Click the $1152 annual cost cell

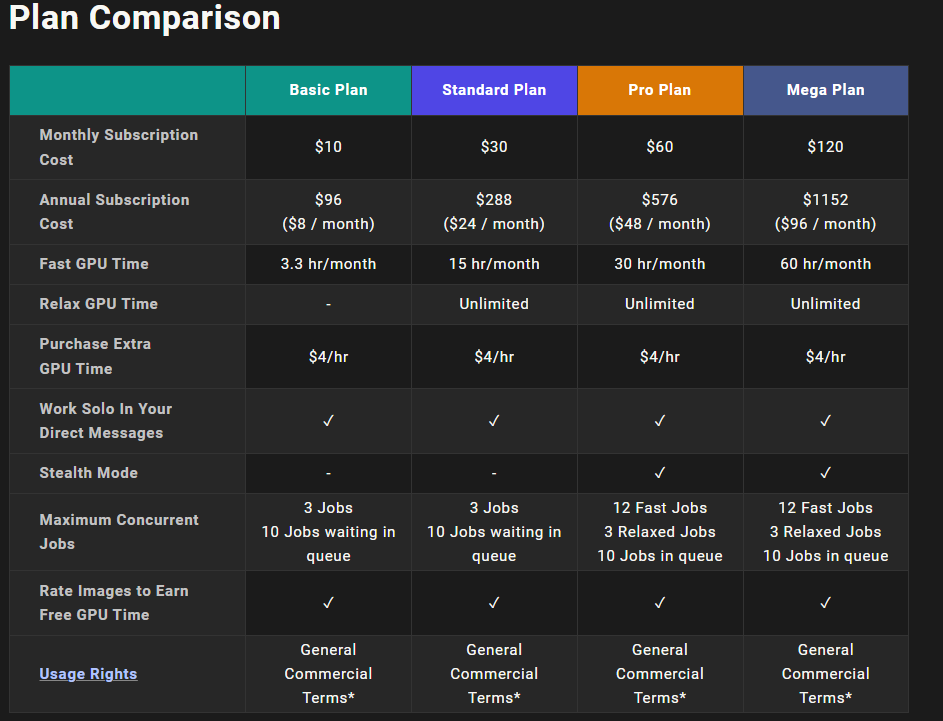(826, 212)
